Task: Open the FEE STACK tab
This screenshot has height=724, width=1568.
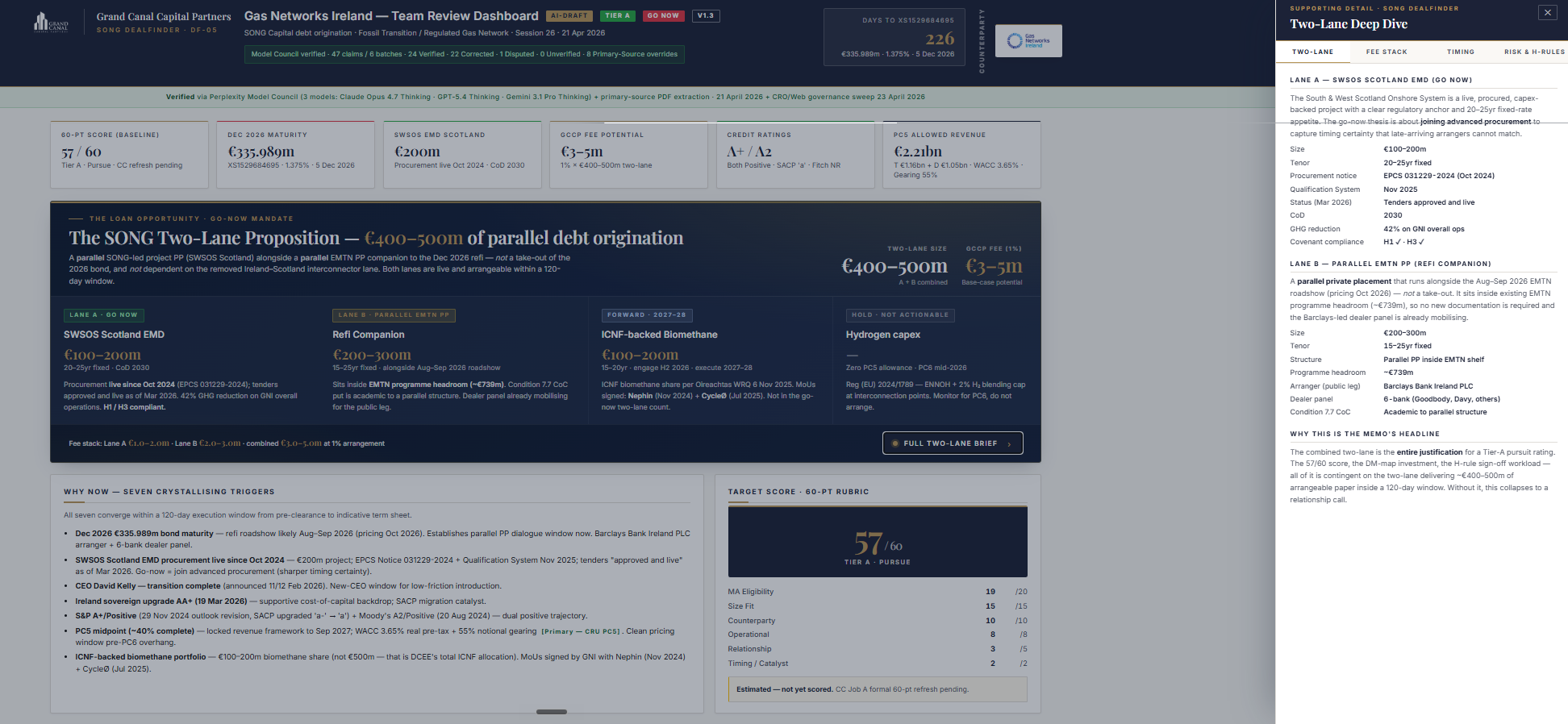Action: point(1387,52)
